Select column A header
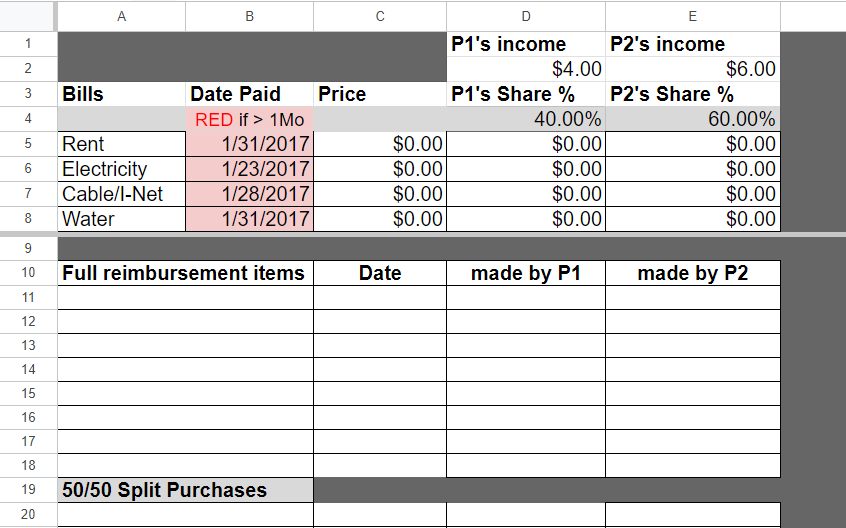Image resolution: width=846 pixels, height=528 pixels. (121, 15)
